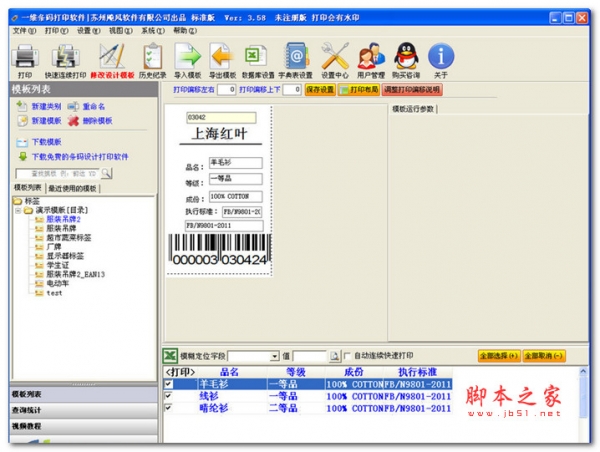Collapse 演示模板[目录] tree node
This screenshot has height=452, width=600.
pyautogui.click(x=18, y=210)
